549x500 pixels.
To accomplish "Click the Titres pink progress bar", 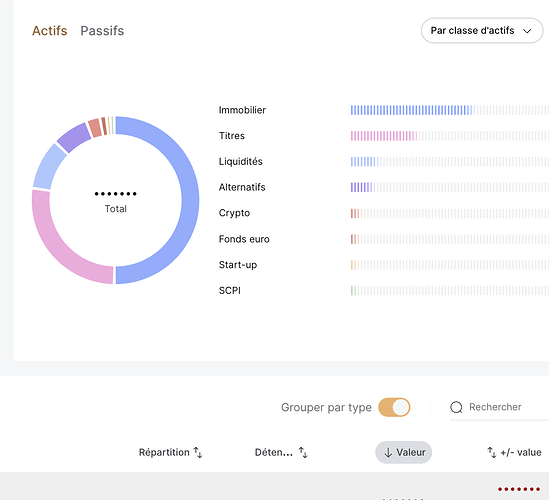I will tap(384, 136).
